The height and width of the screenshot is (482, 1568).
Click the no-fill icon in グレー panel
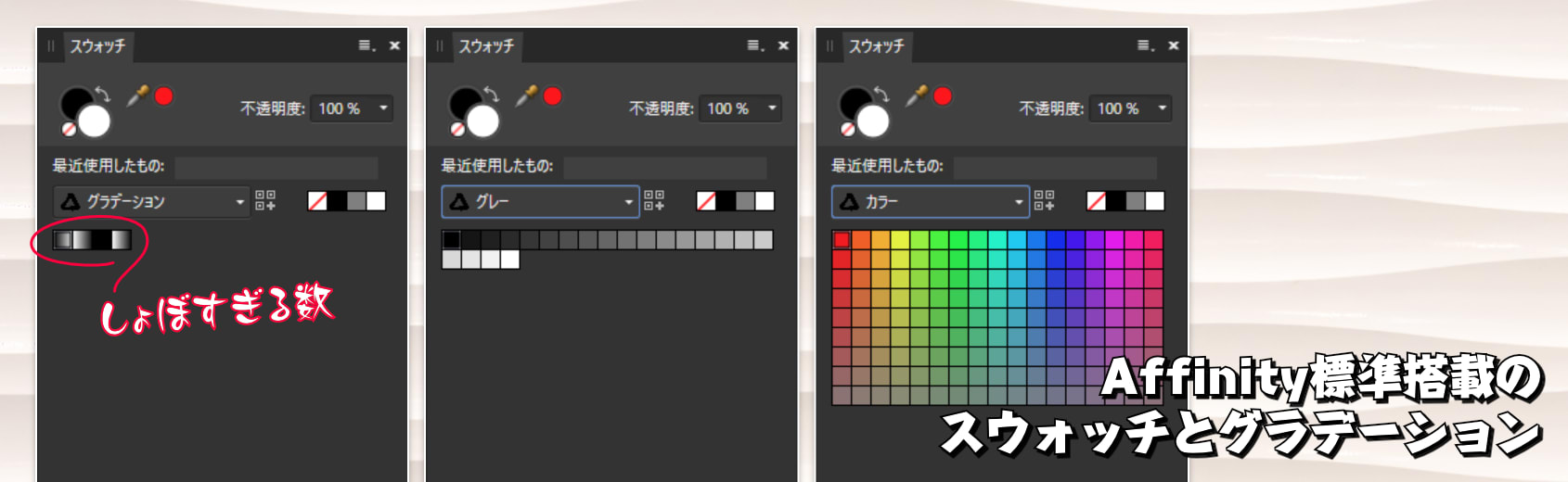tap(457, 130)
